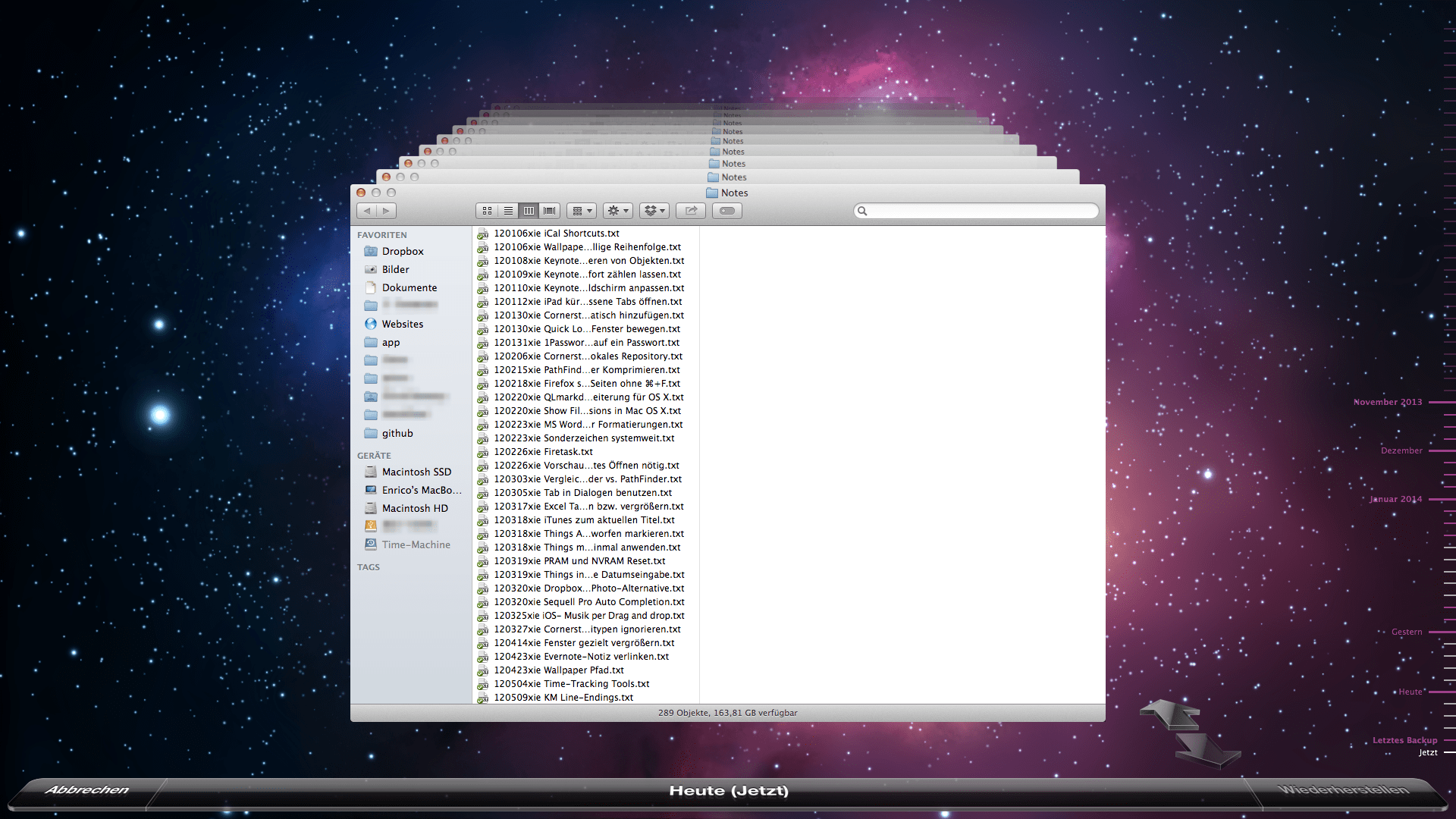Click the Finder search field

pos(978,211)
